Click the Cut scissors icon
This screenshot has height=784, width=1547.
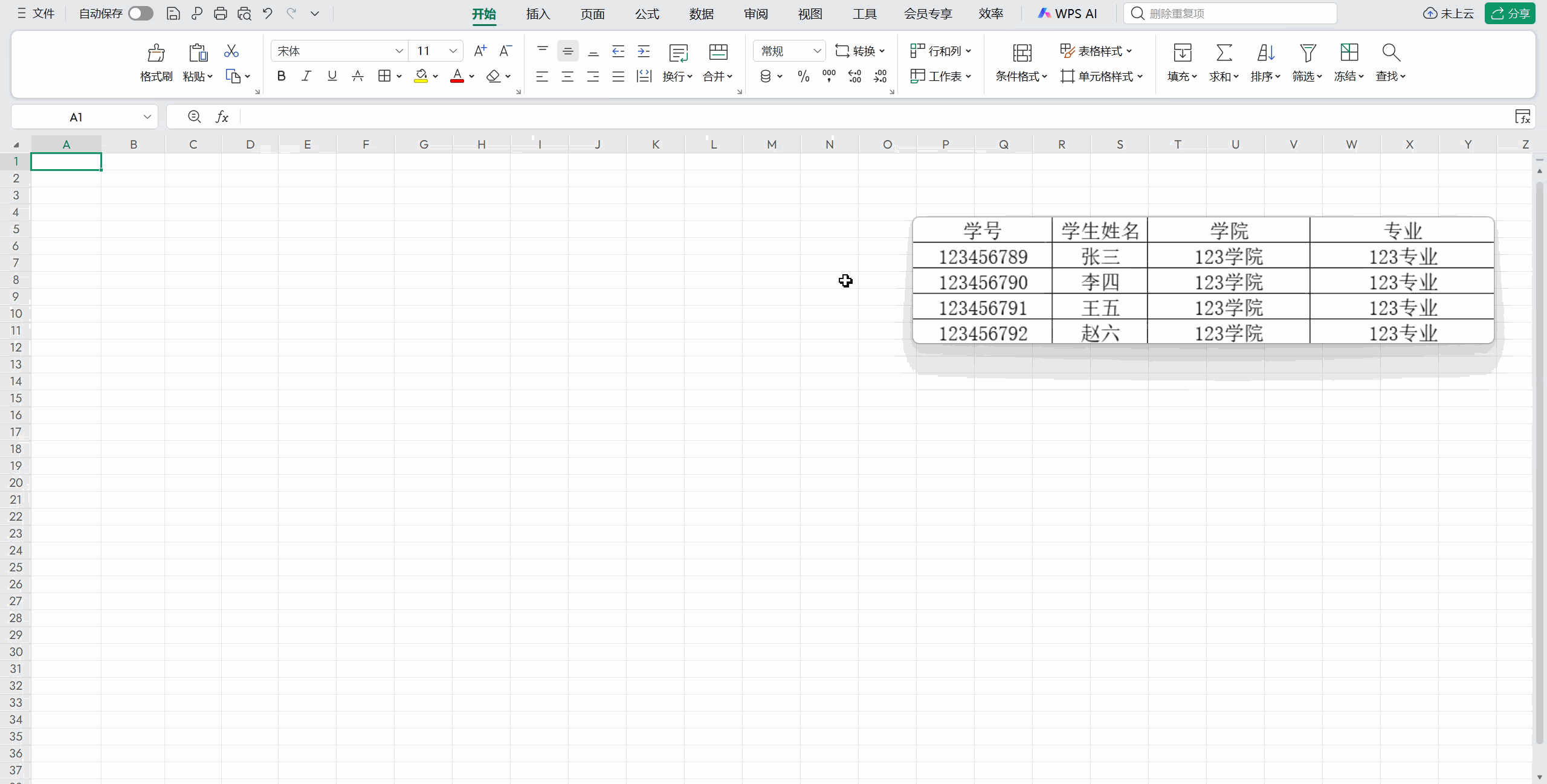(x=231, y=51)
